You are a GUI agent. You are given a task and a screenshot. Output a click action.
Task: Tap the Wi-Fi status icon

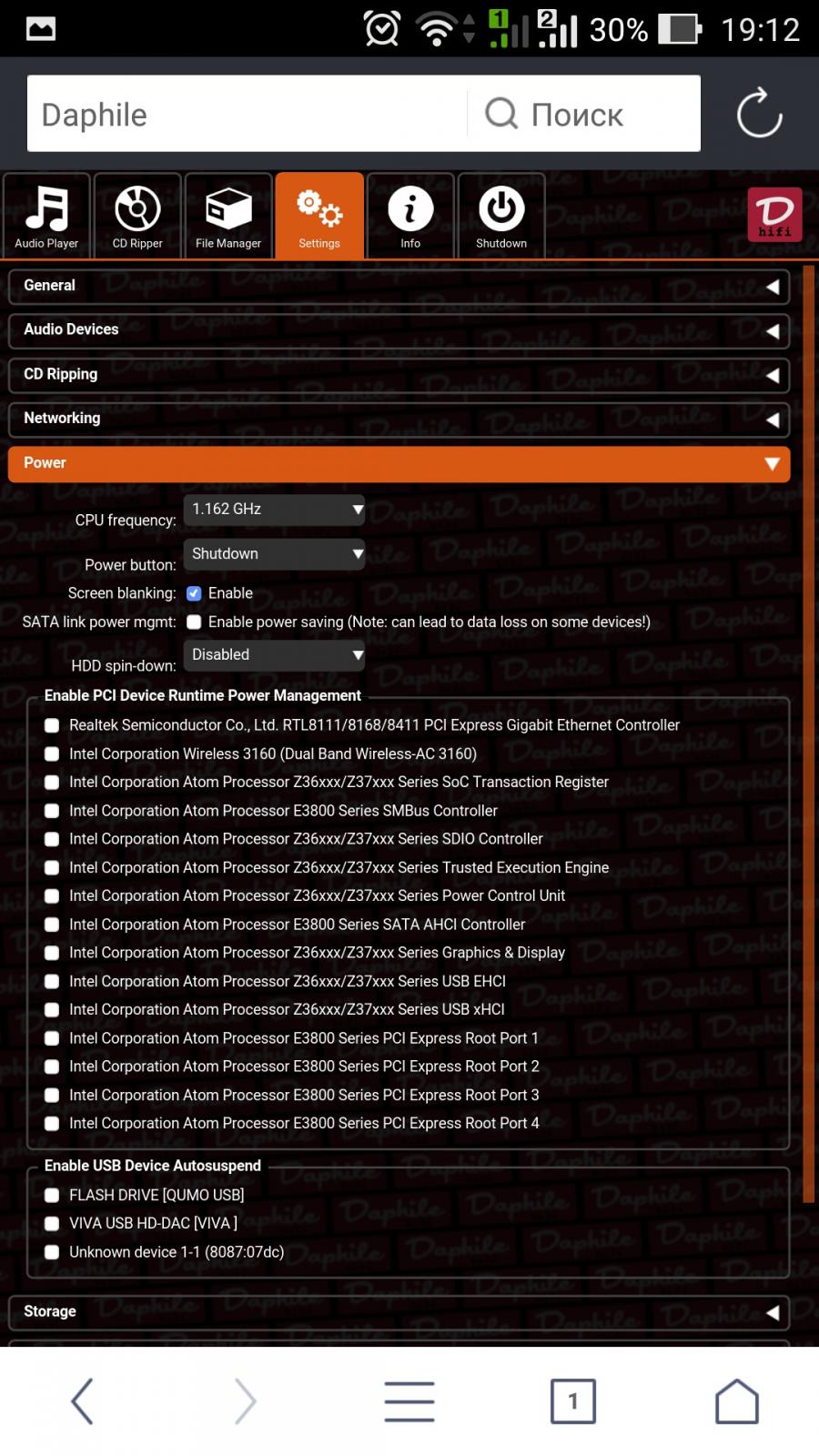(x=437, y=29)
